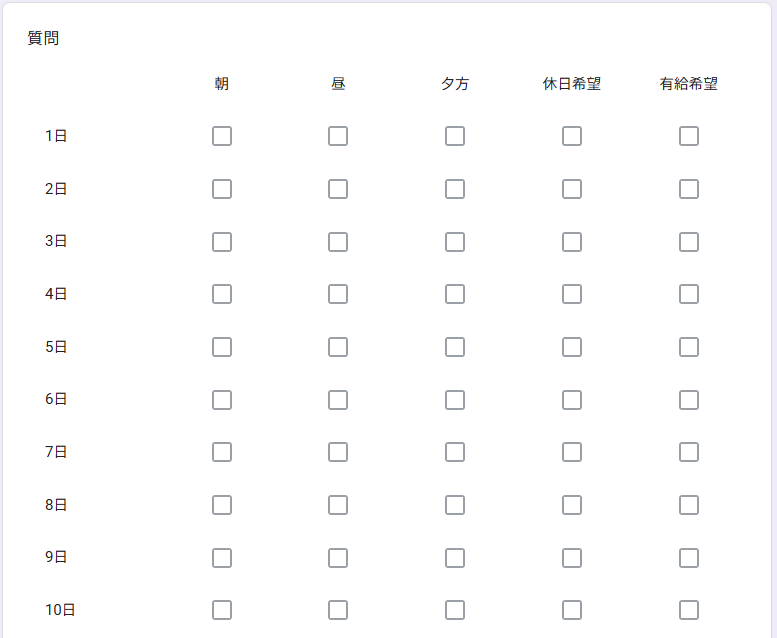Tick 有給希望 checkbox for 10日

tap(689, 610)
